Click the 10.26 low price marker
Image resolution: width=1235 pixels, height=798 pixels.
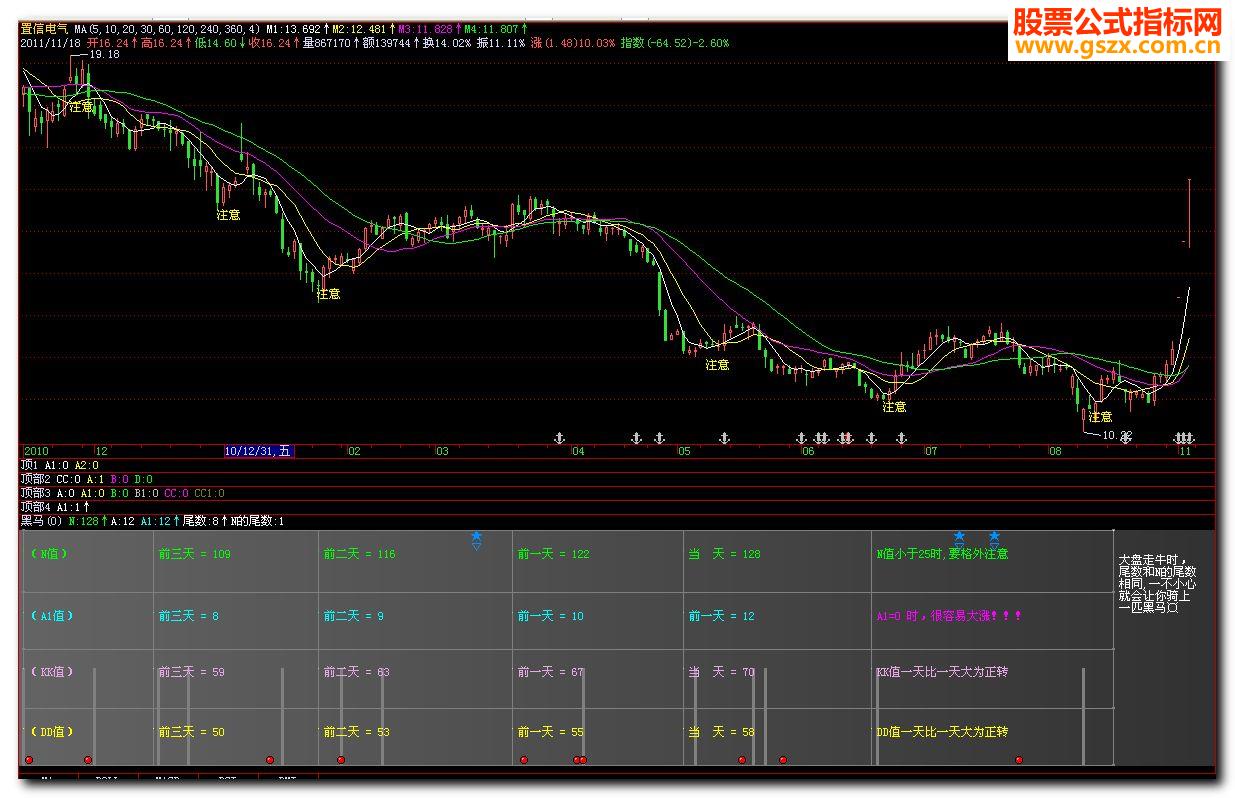click(1117, 435)
